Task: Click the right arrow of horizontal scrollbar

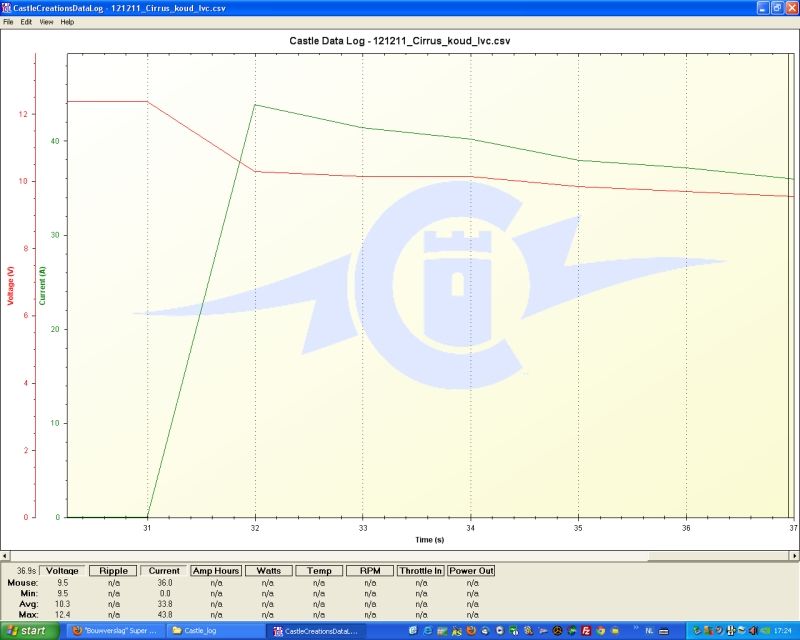Action: 795,556
